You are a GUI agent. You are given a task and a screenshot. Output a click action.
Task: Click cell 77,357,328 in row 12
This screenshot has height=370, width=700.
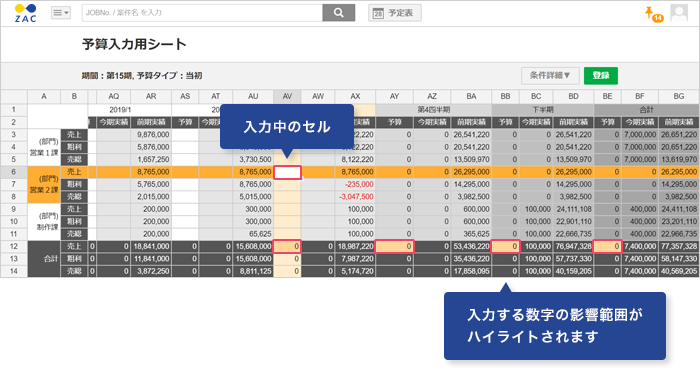[679, 246]
